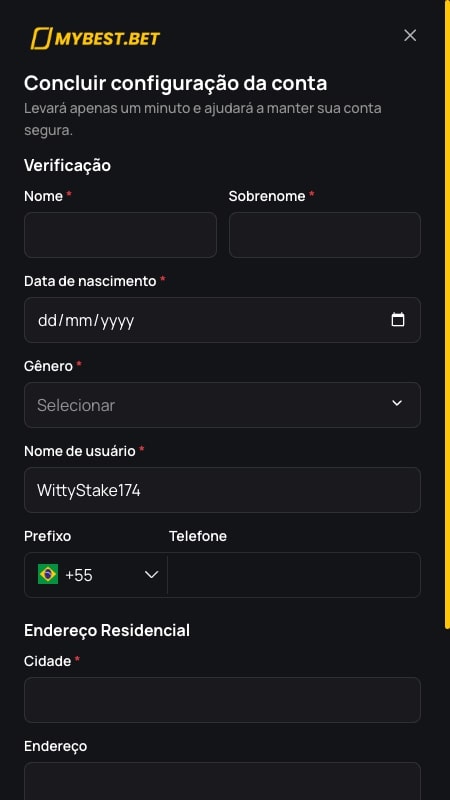Click the Nome de usuário label
Screen dimensions: 450x800
(80, 451)
